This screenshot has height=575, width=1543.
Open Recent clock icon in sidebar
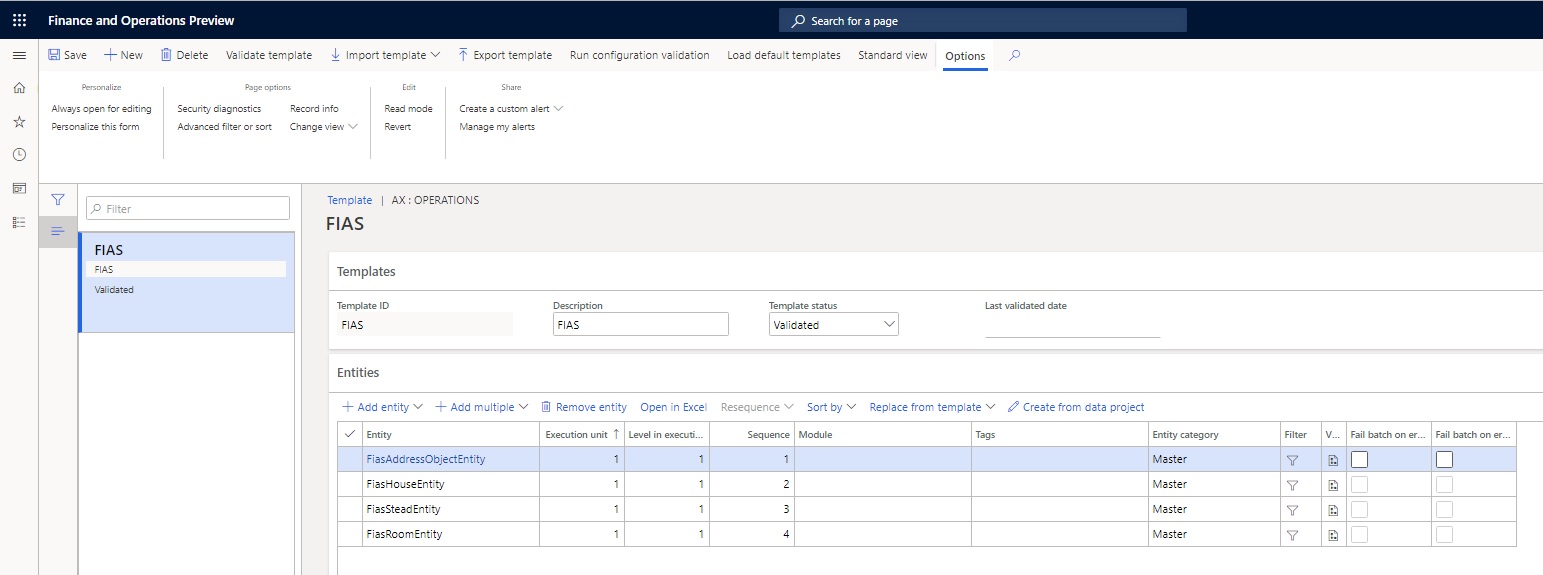click(19, 154)
